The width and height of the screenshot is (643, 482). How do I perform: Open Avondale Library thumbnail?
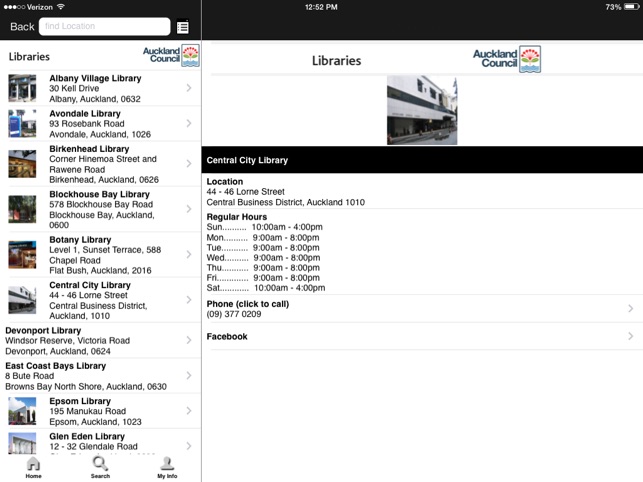(22, 123)
